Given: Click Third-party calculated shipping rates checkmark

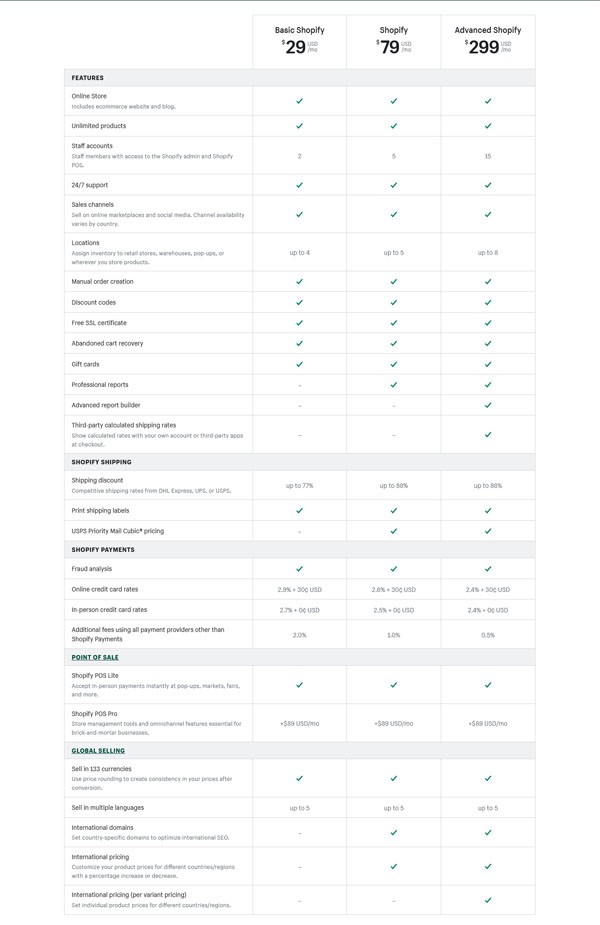Looking at the screenshot, I should 488,435.
